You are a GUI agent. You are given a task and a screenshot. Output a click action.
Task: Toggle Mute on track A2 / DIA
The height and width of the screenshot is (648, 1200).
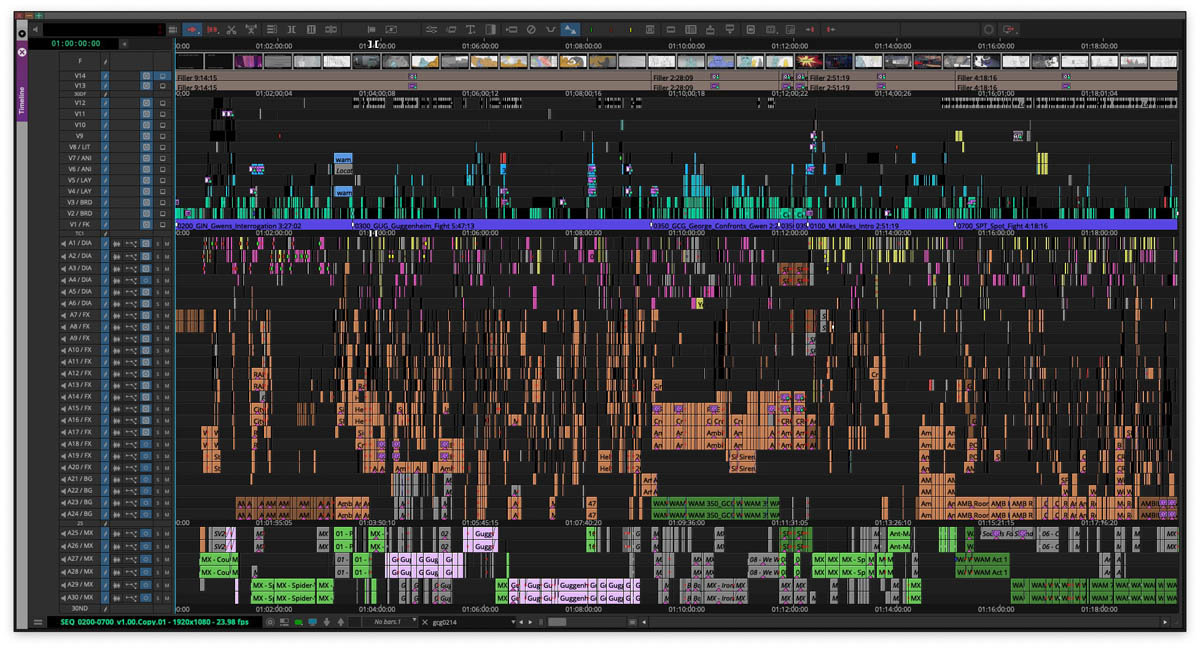[x=167, y=255]
